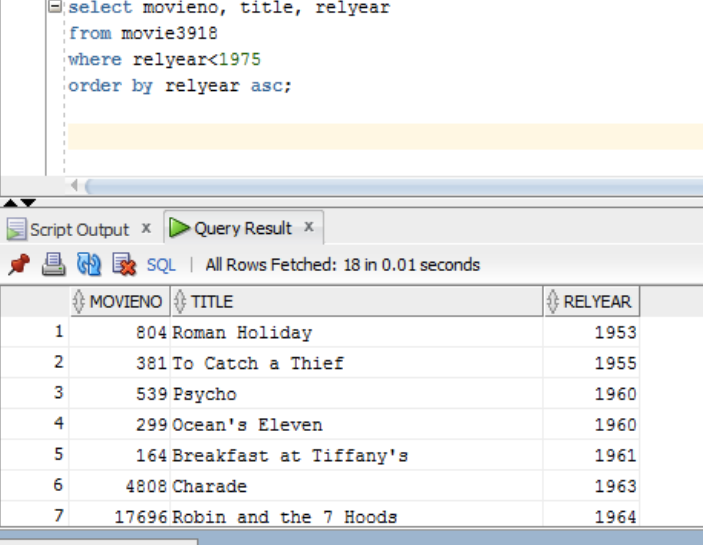Select the 1955 release year cell
The width and height of the screenshot is (704, 545).
click(592, 363)
